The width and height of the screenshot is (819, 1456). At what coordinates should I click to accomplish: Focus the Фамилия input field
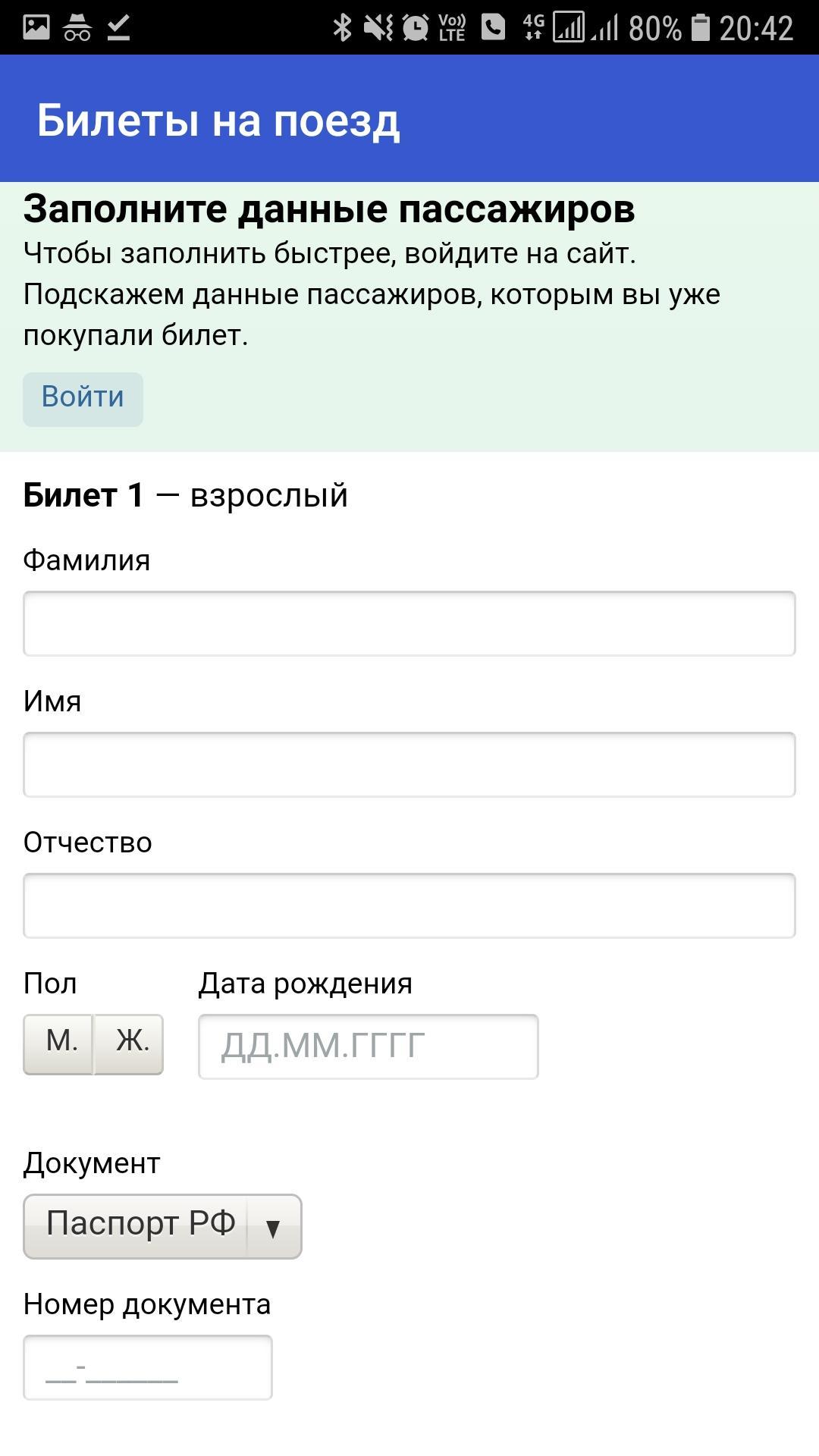click(409, 623)
